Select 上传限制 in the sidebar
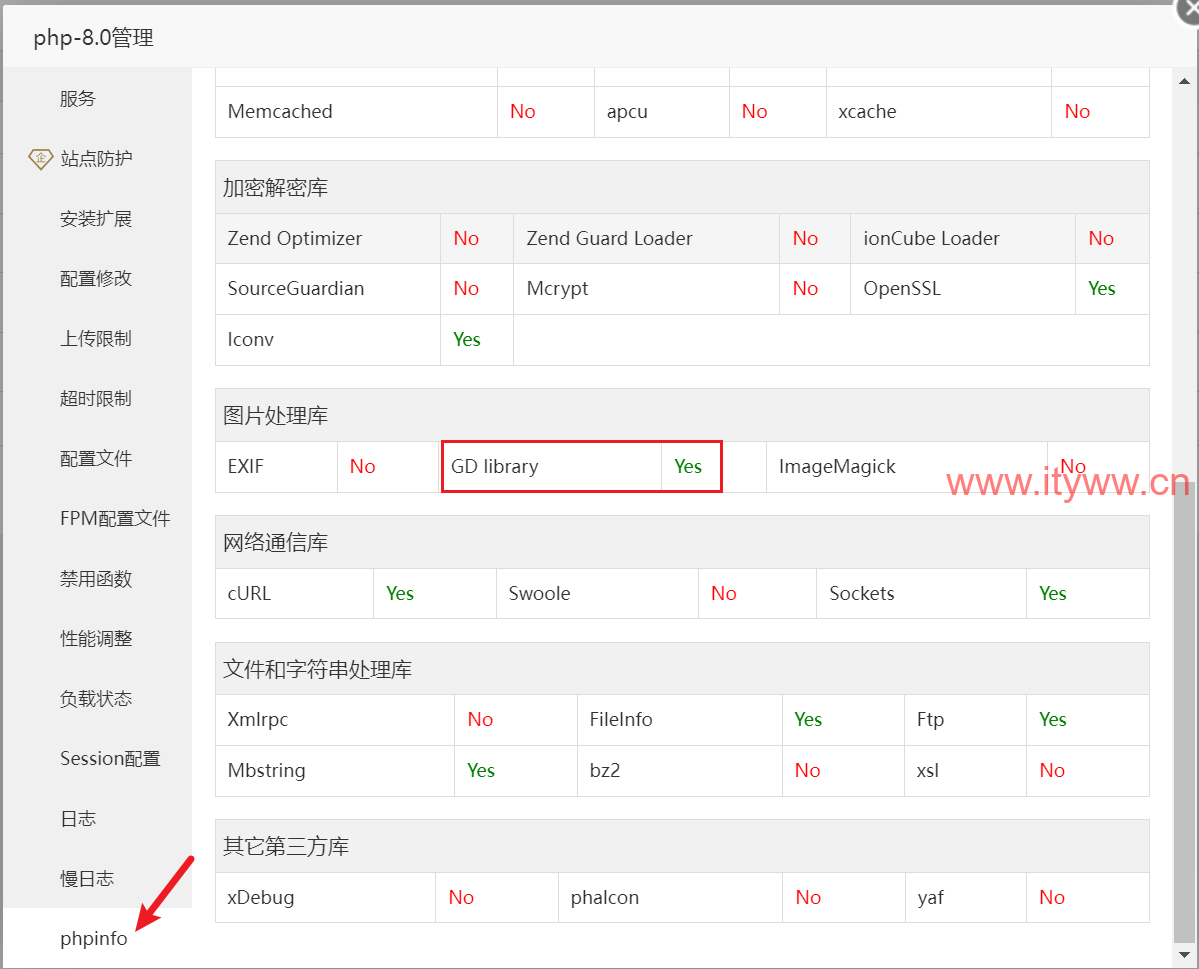Viewport: 1199px width, 969px height. [x=96, y=339]
